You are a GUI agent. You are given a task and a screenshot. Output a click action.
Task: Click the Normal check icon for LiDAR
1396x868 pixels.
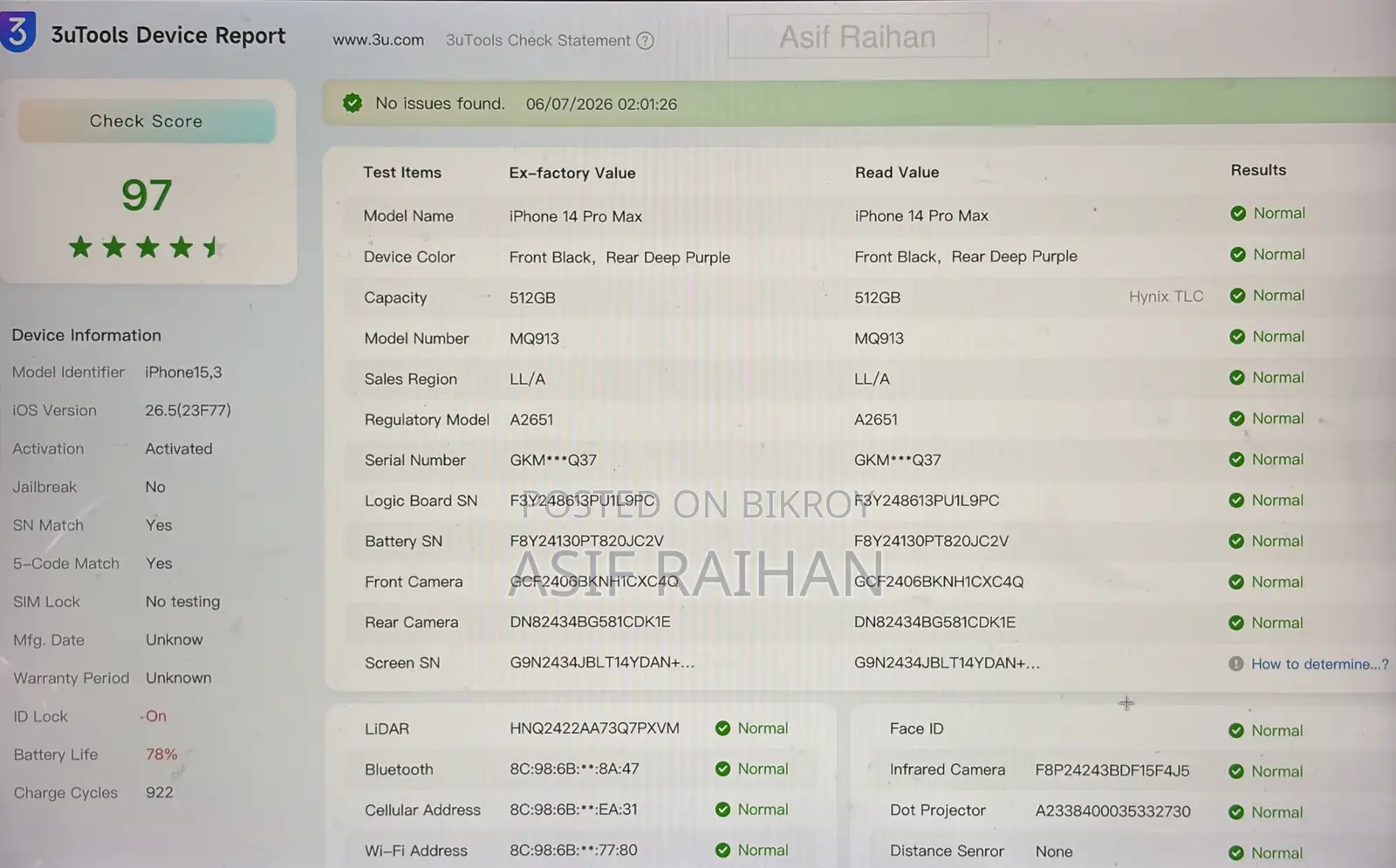click(x=722, y=728)
